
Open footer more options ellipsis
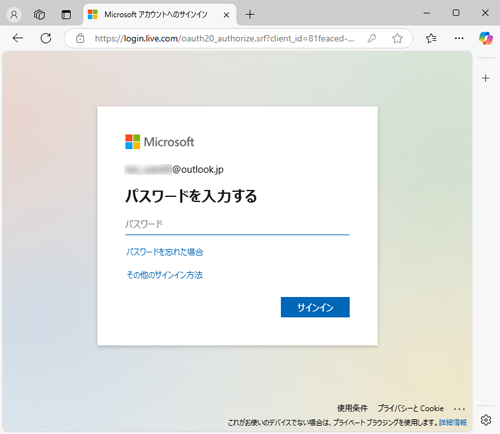tap(459, 409)
